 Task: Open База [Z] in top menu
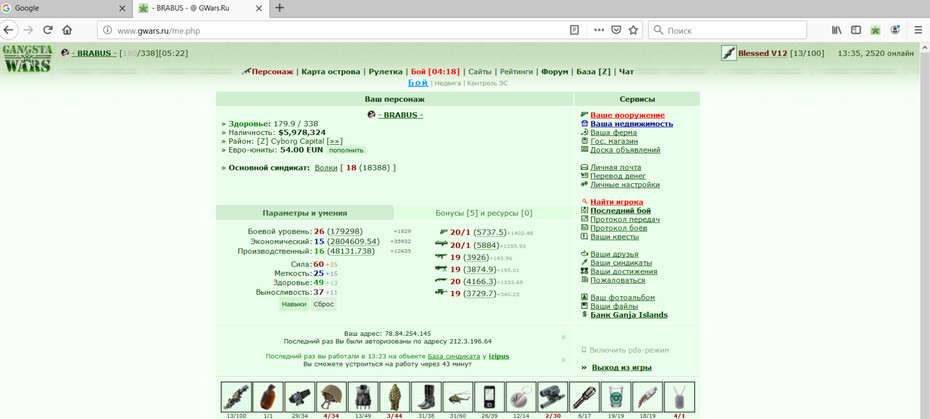click(594, 72)
